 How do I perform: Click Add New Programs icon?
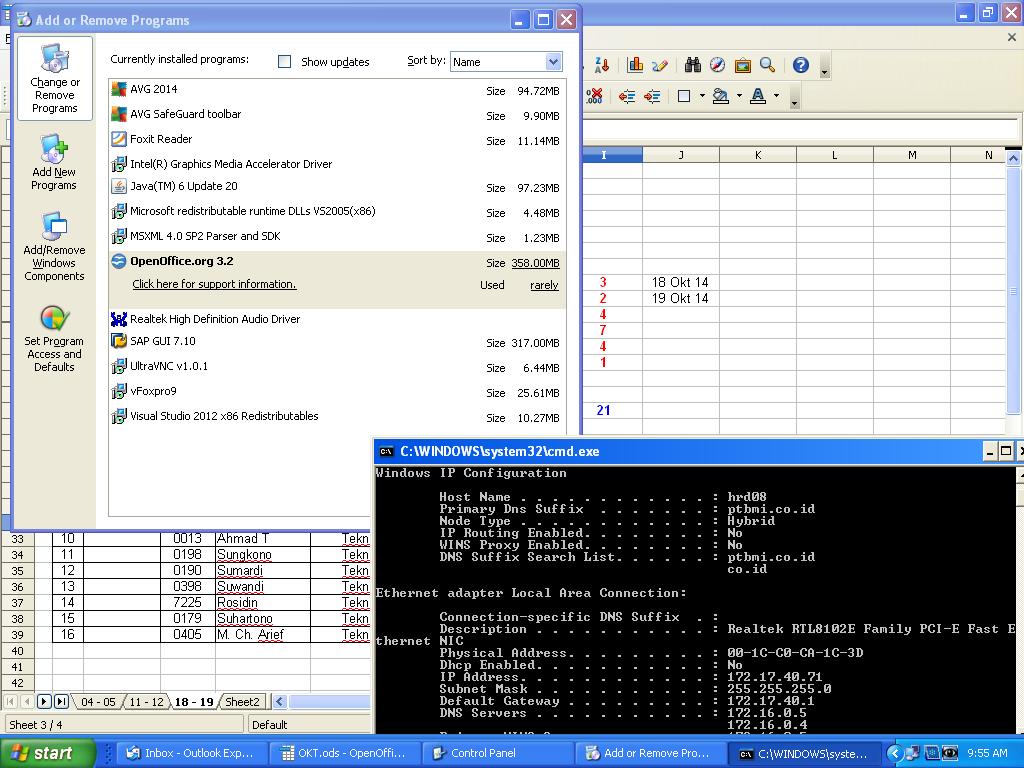[x=54, y=163]
